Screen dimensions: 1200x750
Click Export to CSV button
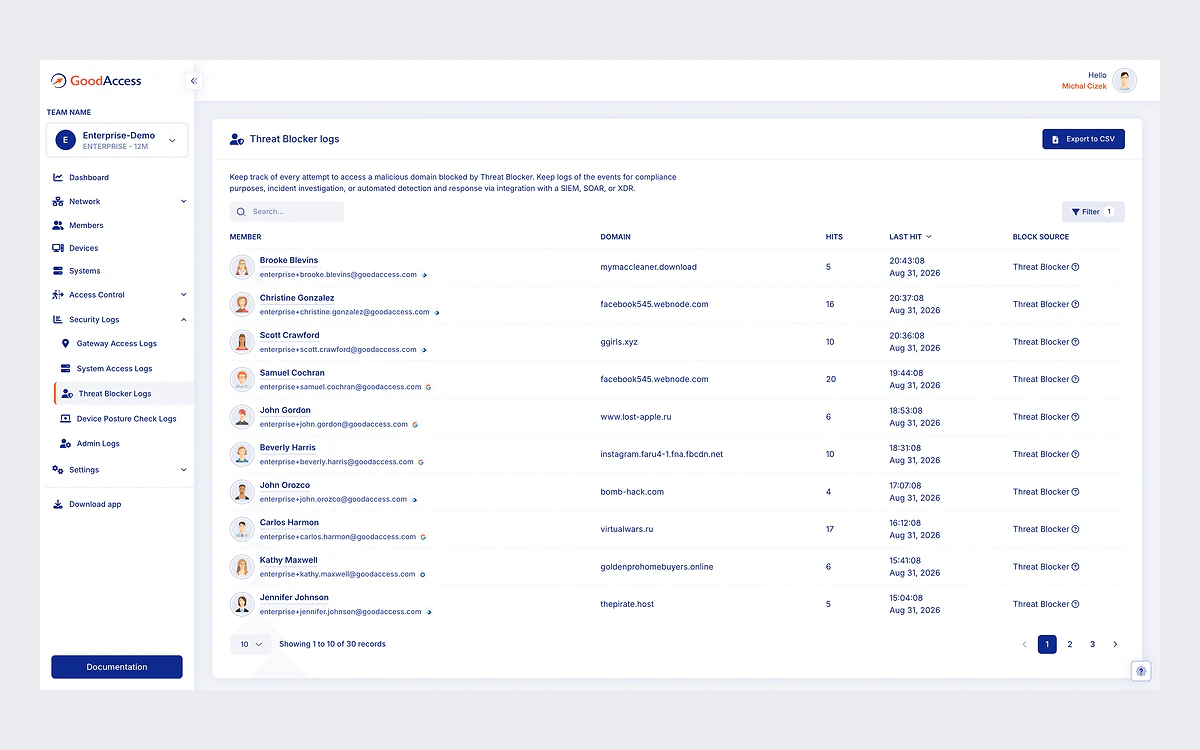tap(1083, 139)
